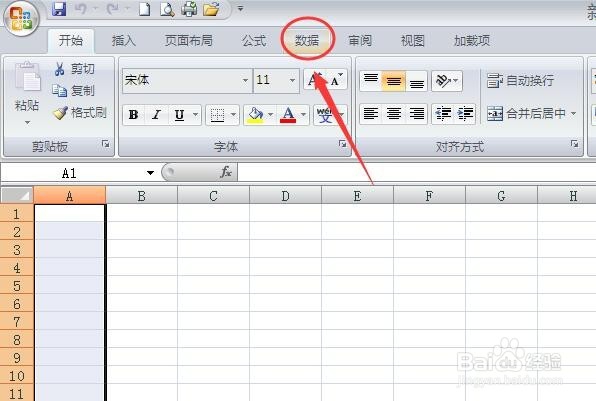Expand the 粘贴 options arrow
596x401 pixels.
27,122
